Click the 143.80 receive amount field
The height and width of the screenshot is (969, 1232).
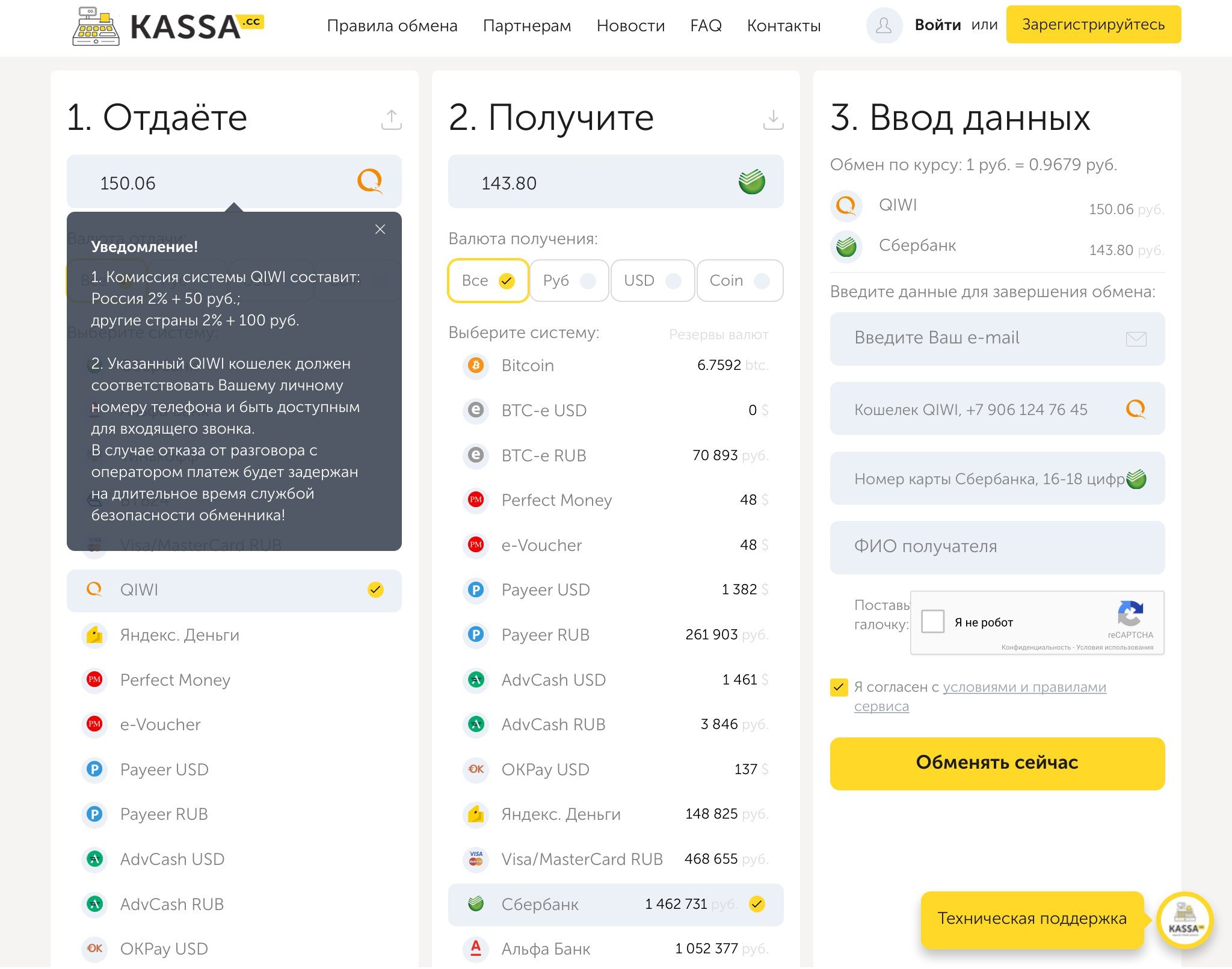coord(616,182)
